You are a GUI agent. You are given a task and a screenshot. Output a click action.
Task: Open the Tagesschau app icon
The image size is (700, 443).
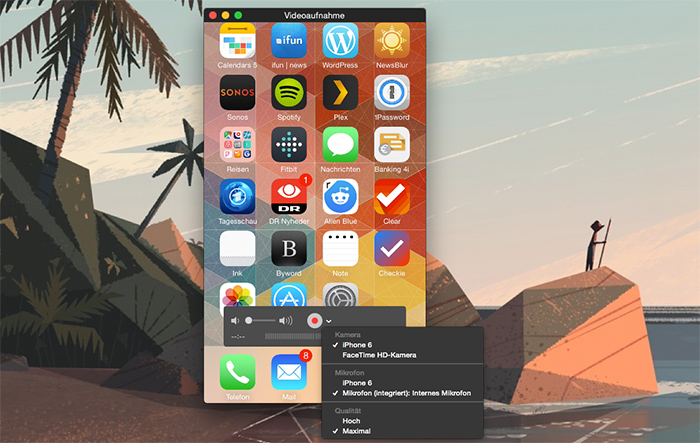coord(238,196)
